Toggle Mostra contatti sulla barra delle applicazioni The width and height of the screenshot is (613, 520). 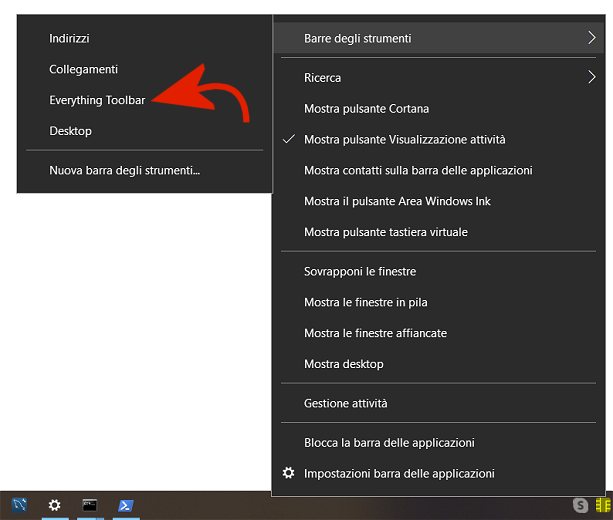tap(438, 170)
